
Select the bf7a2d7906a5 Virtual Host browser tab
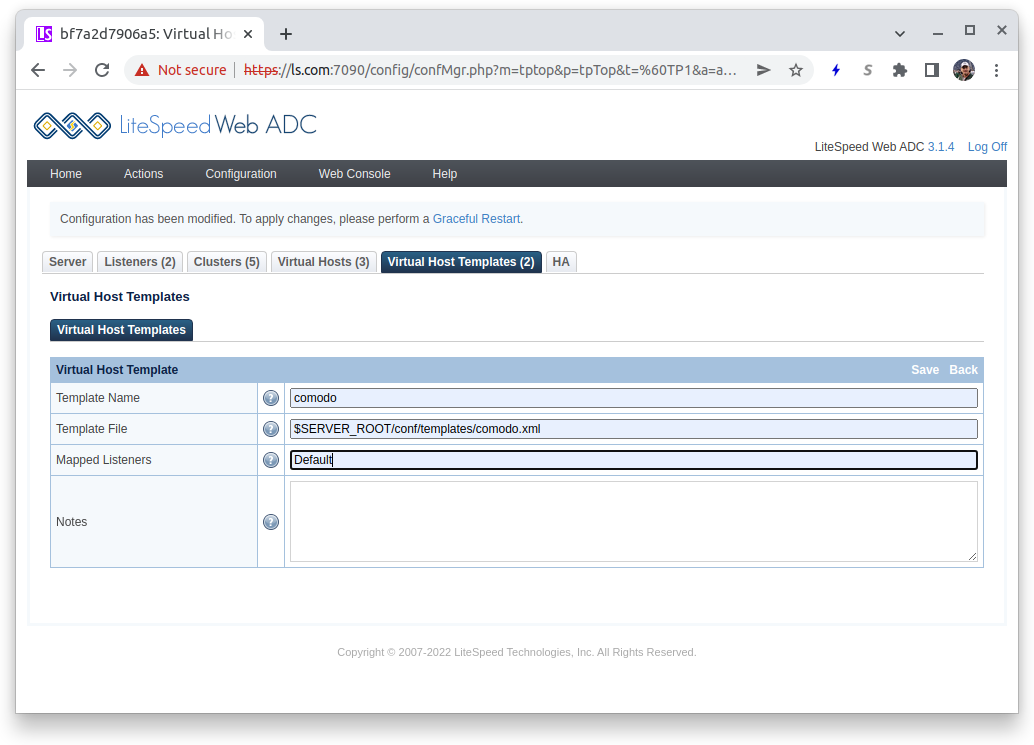pyautogui.click(x=145, y=34)
